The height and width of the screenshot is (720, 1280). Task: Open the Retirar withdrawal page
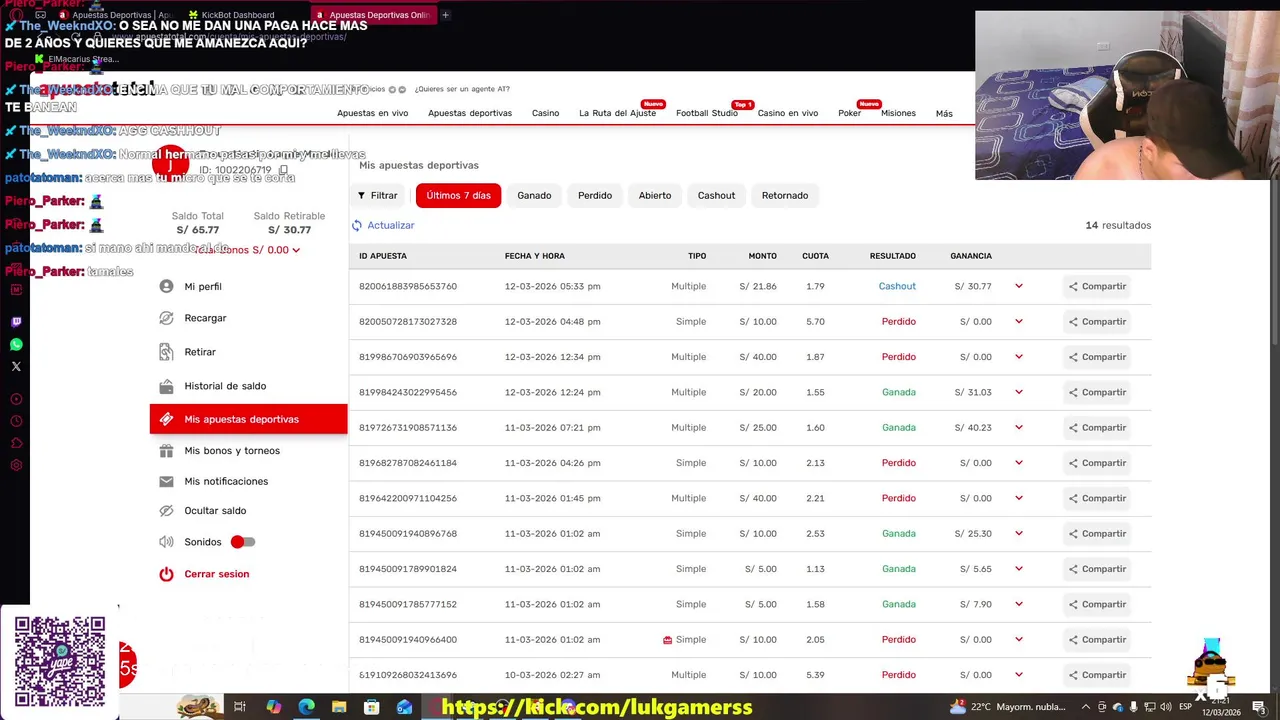pyautogui.click(x=200, y=352)
